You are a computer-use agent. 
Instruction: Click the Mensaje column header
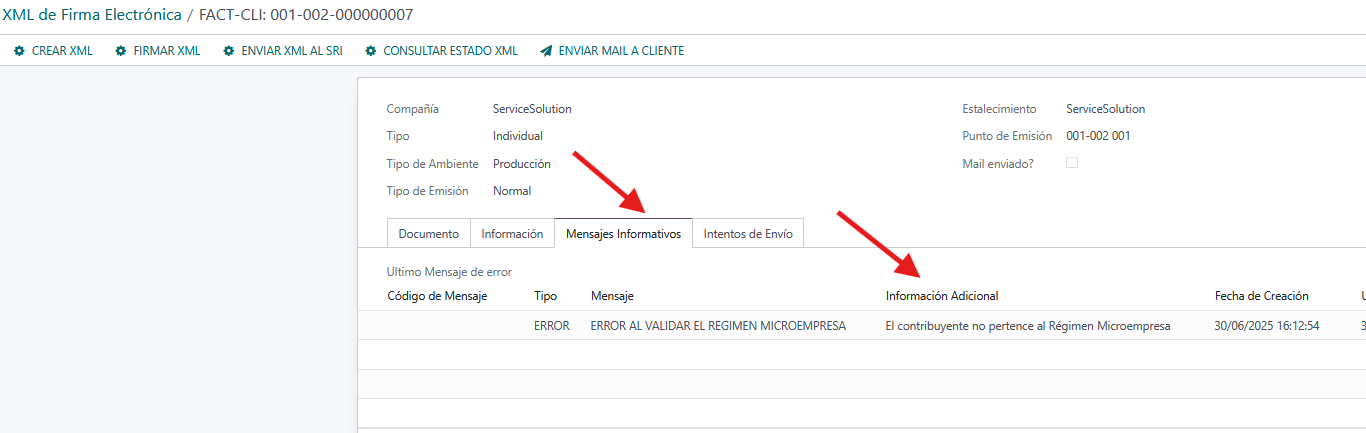coord(612,296)
